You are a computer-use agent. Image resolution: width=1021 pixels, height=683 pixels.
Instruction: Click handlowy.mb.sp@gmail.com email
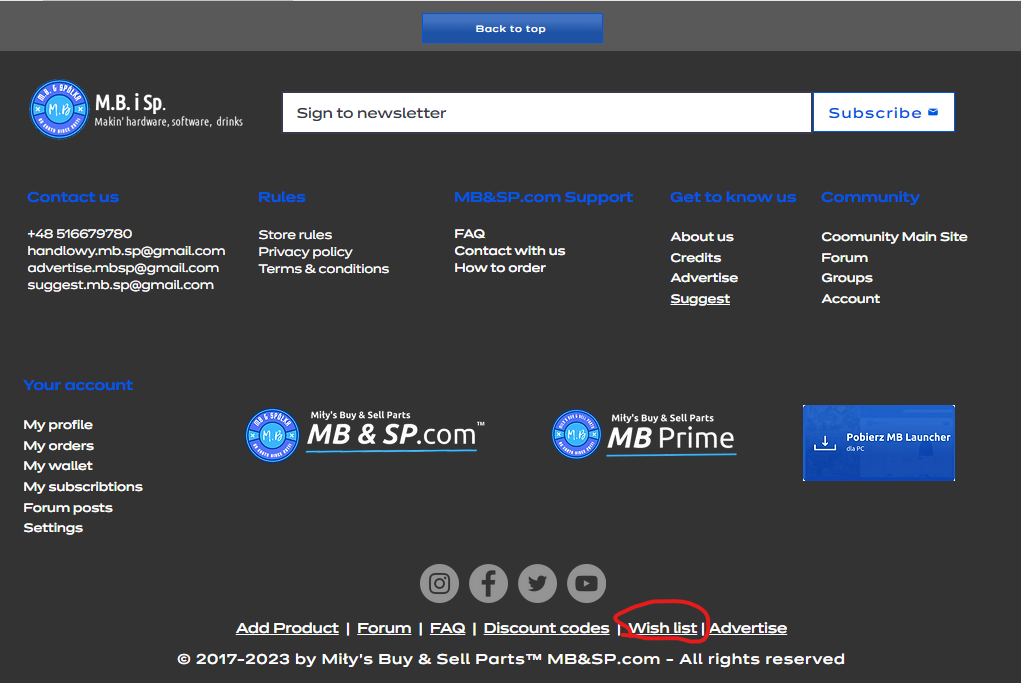126,251
